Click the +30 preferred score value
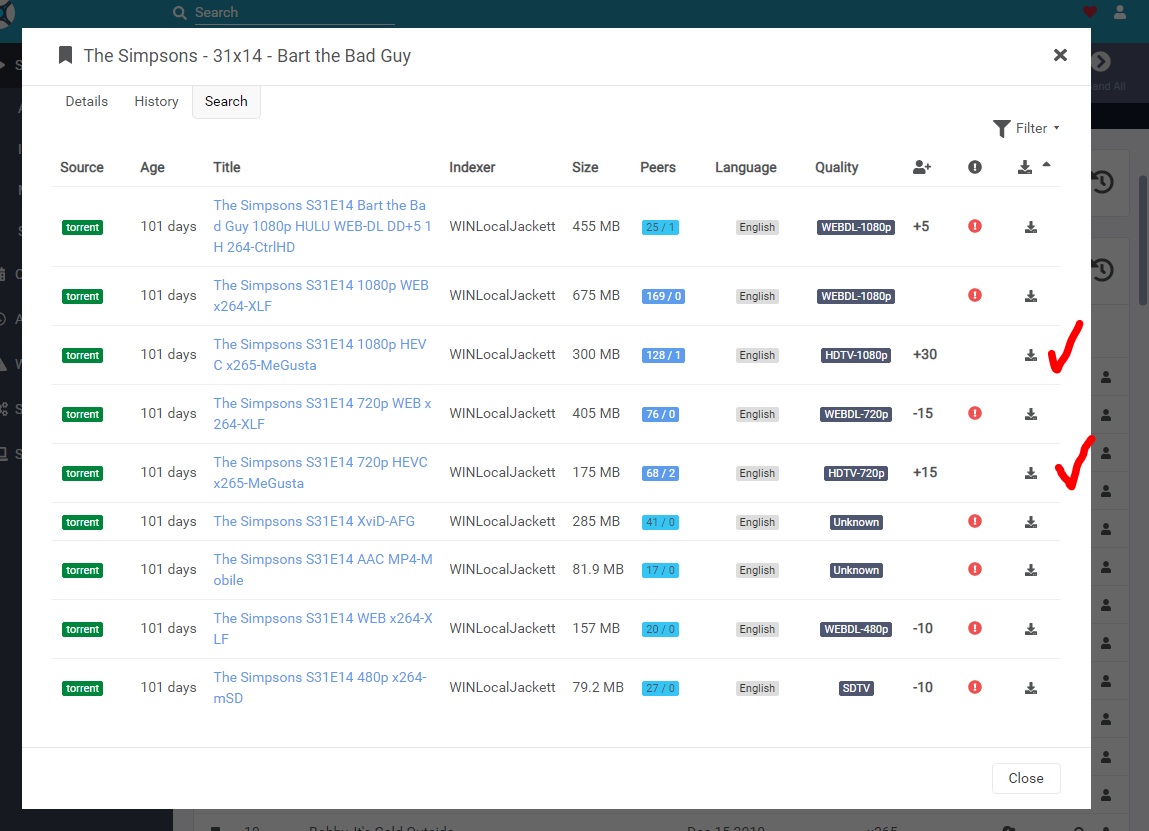 pyautogui.click(x=925, y=355)
